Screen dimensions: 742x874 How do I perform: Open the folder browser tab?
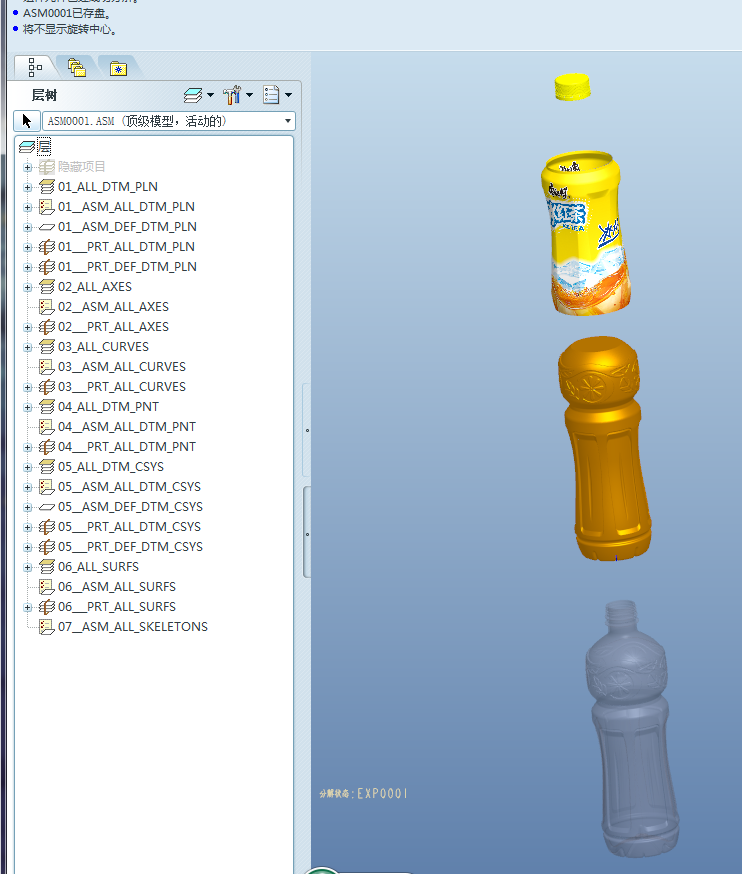76,67
